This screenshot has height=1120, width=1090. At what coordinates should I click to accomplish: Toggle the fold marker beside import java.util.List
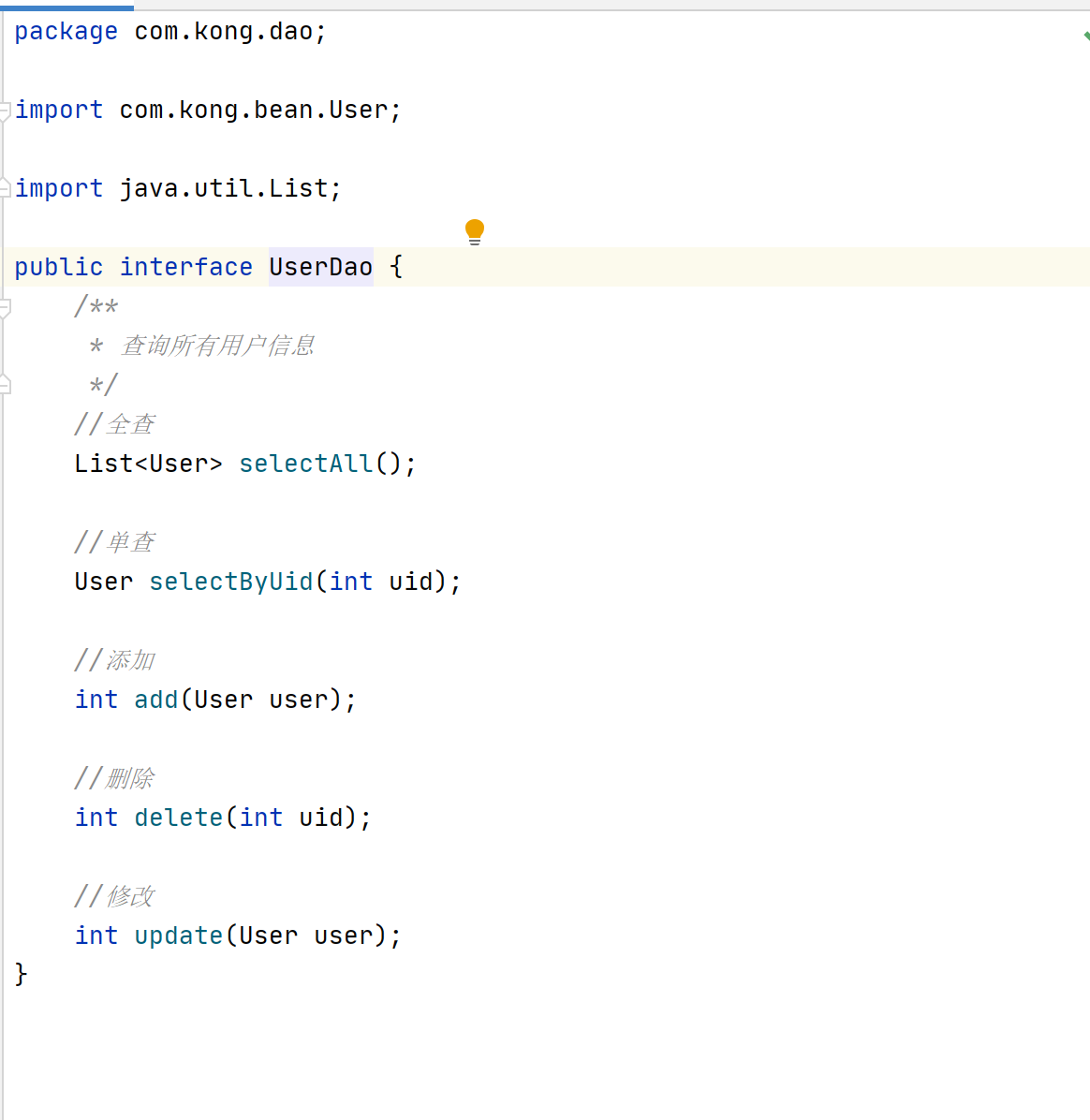click(5, 188)
